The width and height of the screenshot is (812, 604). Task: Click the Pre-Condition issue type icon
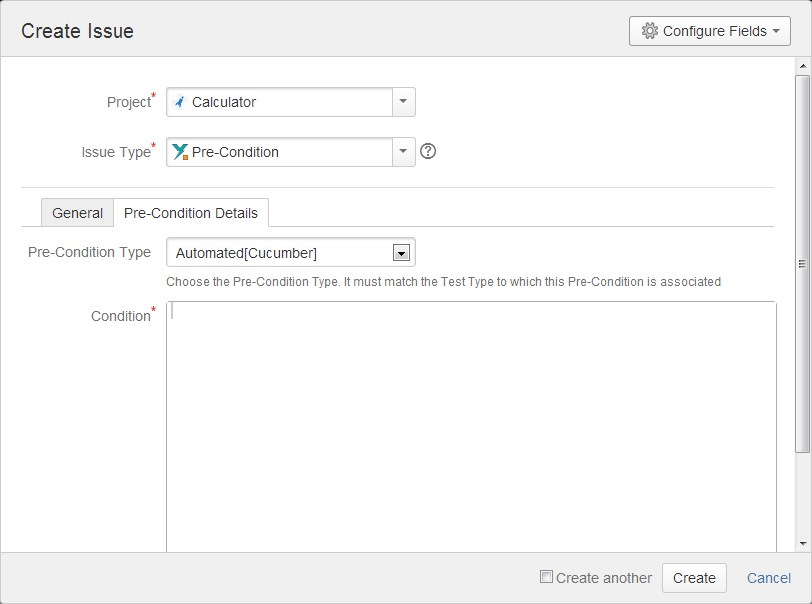click(180, 152)
